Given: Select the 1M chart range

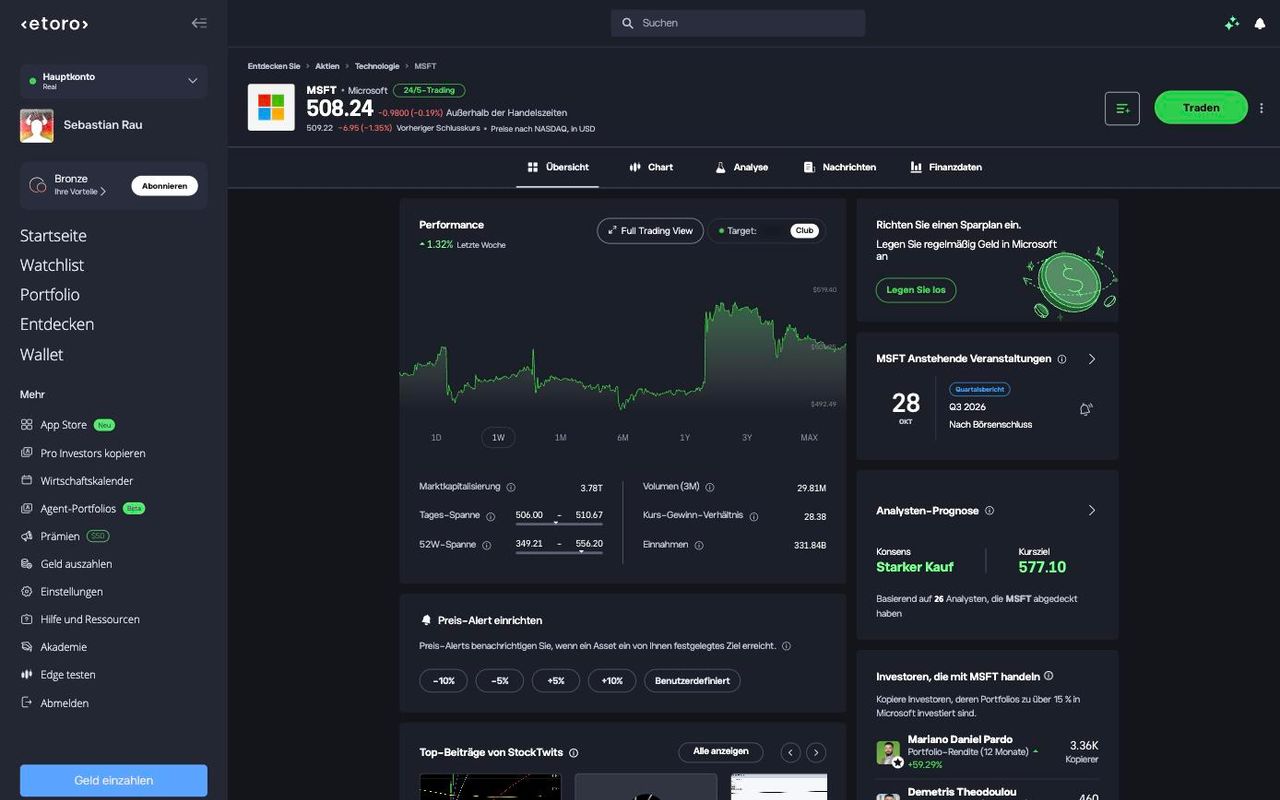Looking at the screenshot, I should point(561,438).
